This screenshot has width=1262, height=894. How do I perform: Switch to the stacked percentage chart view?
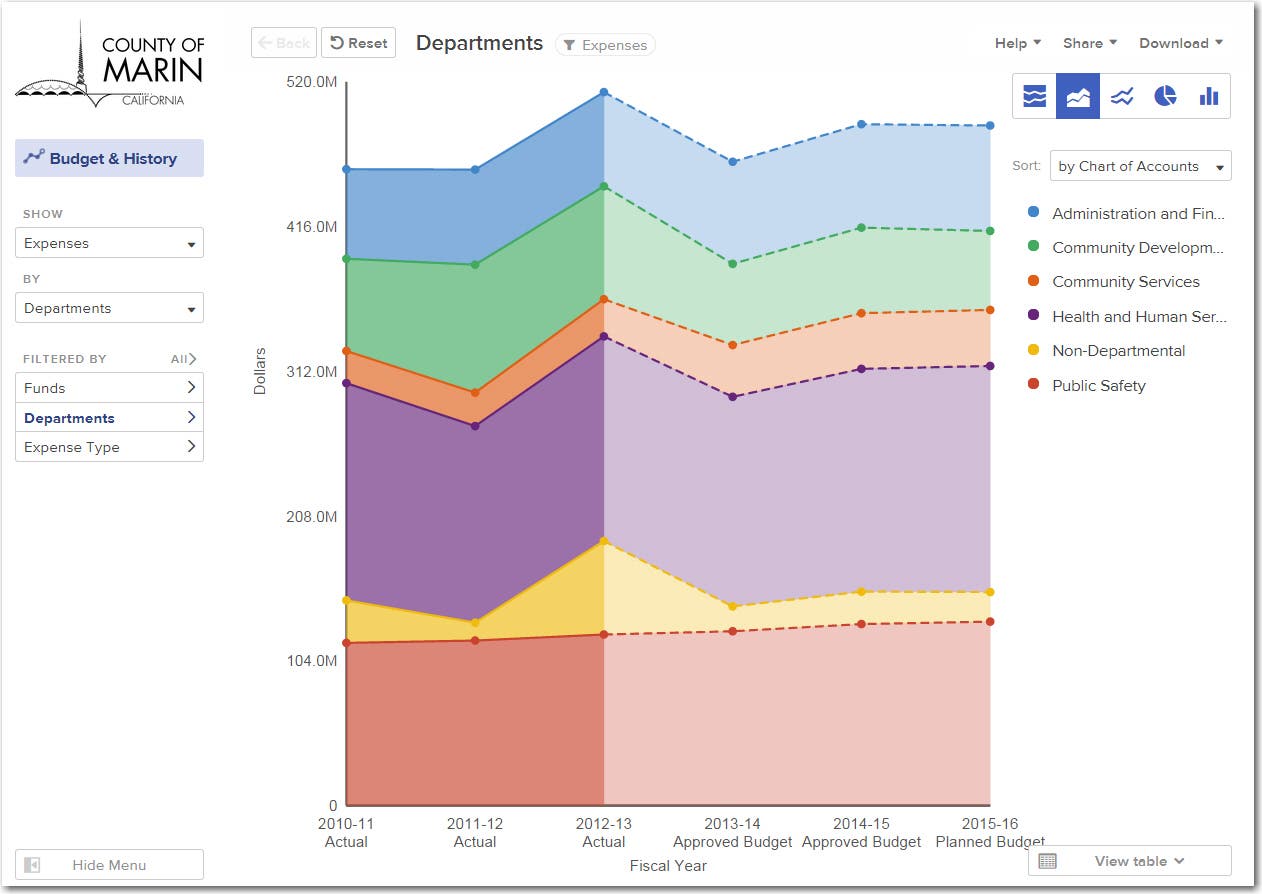(1034, 96)
